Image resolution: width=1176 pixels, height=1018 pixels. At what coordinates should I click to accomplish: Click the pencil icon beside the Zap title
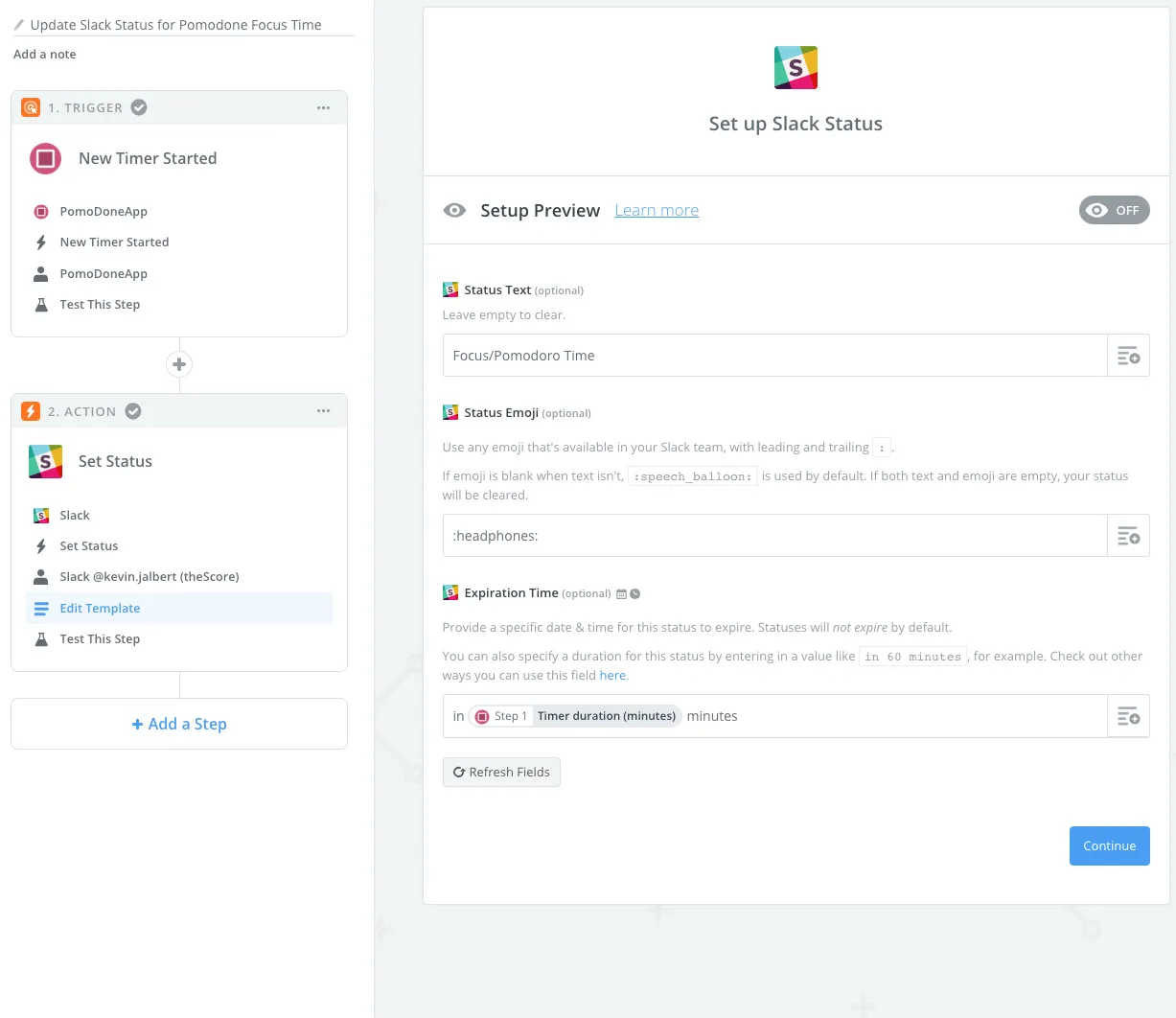coord(19,25)
